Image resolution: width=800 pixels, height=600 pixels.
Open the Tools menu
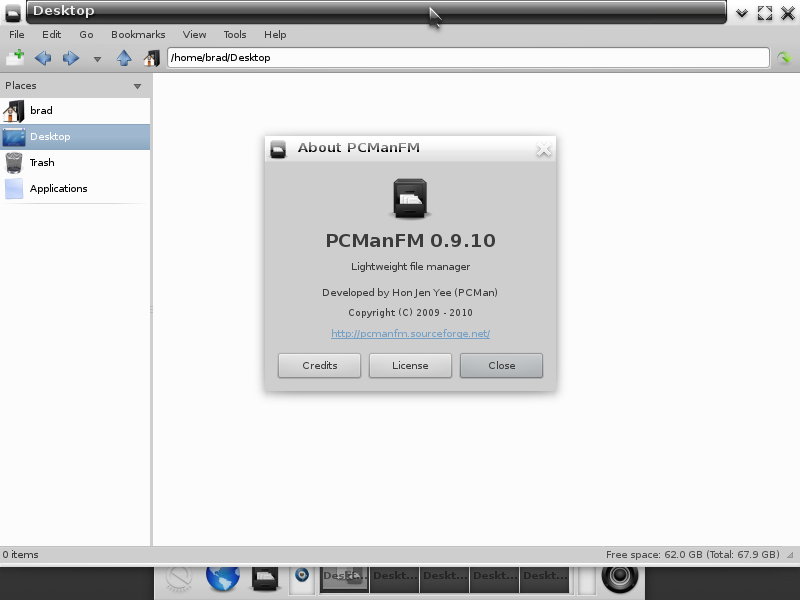[235, 34]
